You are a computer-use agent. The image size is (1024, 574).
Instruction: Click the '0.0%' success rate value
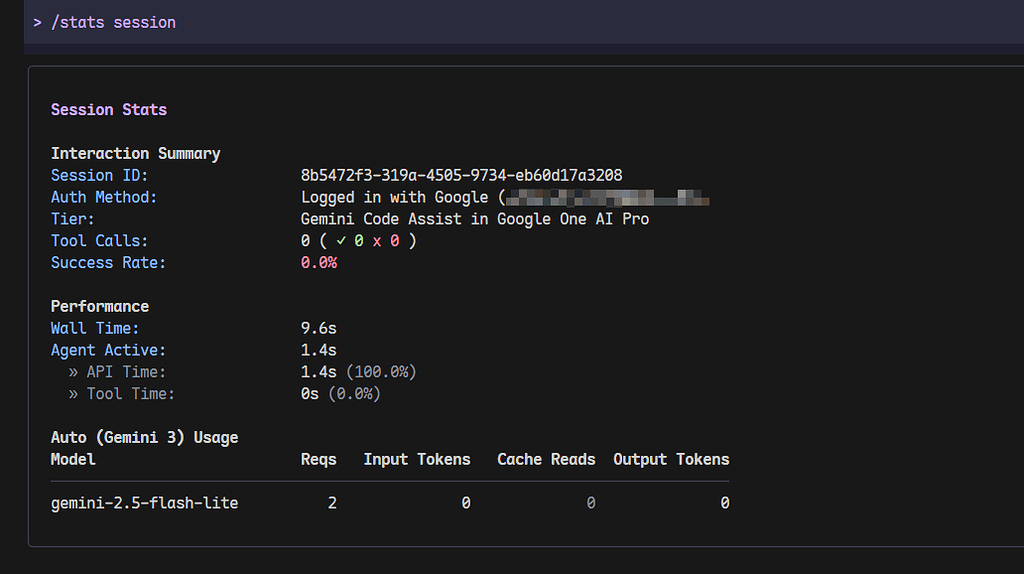[319, 263]
